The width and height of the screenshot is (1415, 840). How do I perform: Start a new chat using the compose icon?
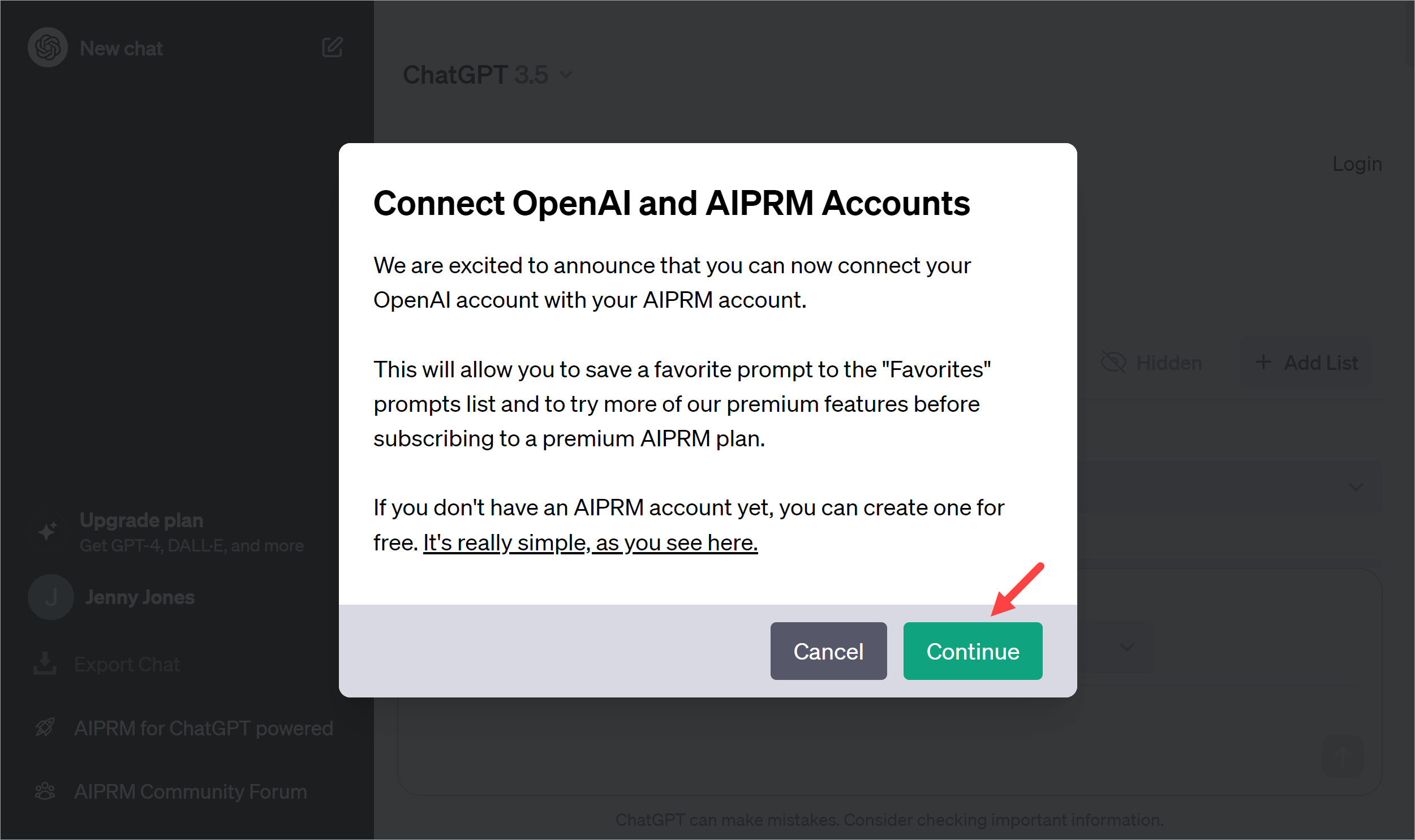tap(333, 48)
